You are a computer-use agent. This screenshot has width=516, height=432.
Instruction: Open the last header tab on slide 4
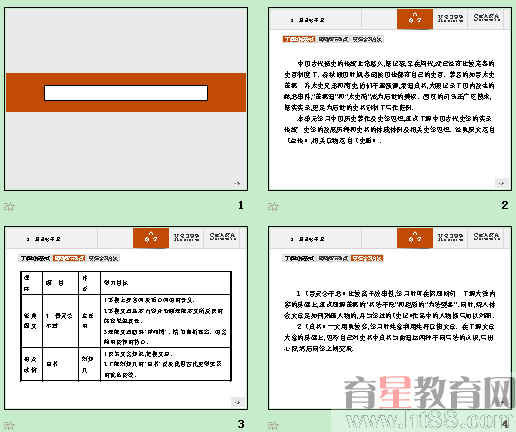[x=487, y=237]
